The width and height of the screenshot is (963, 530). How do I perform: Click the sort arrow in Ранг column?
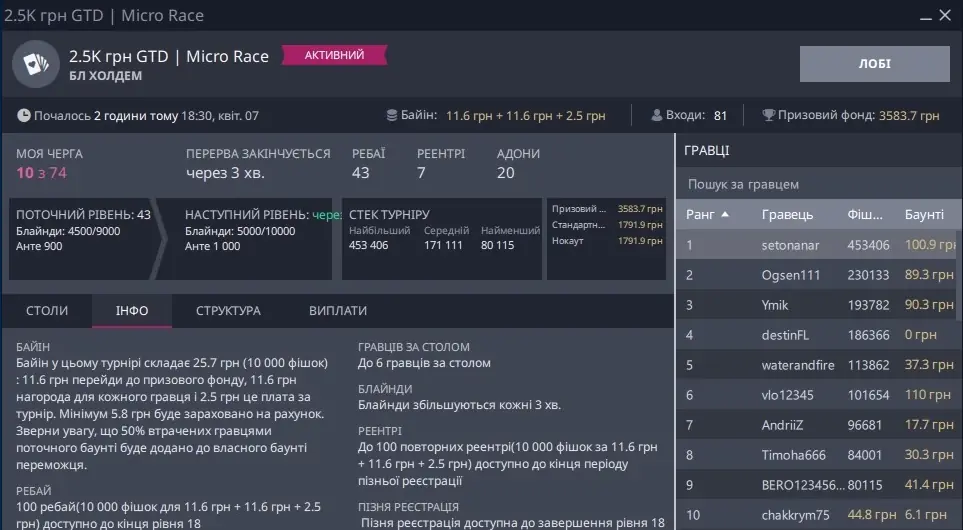coord(725,215)
